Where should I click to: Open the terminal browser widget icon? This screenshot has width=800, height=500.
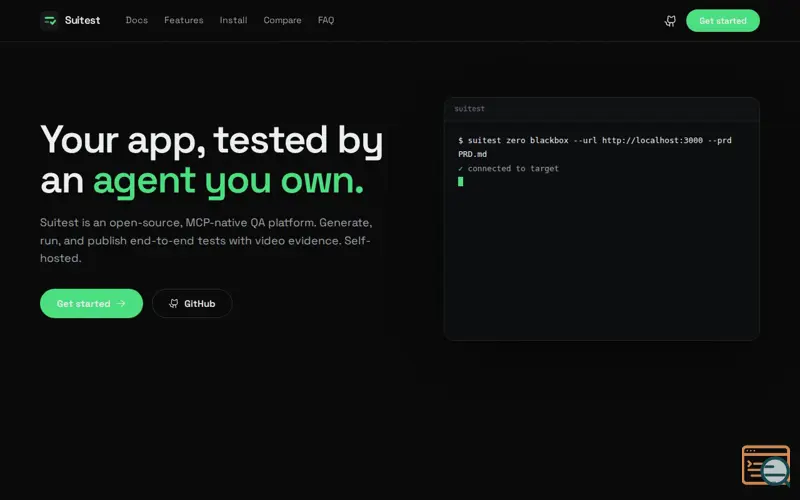[x=766, y=465]
